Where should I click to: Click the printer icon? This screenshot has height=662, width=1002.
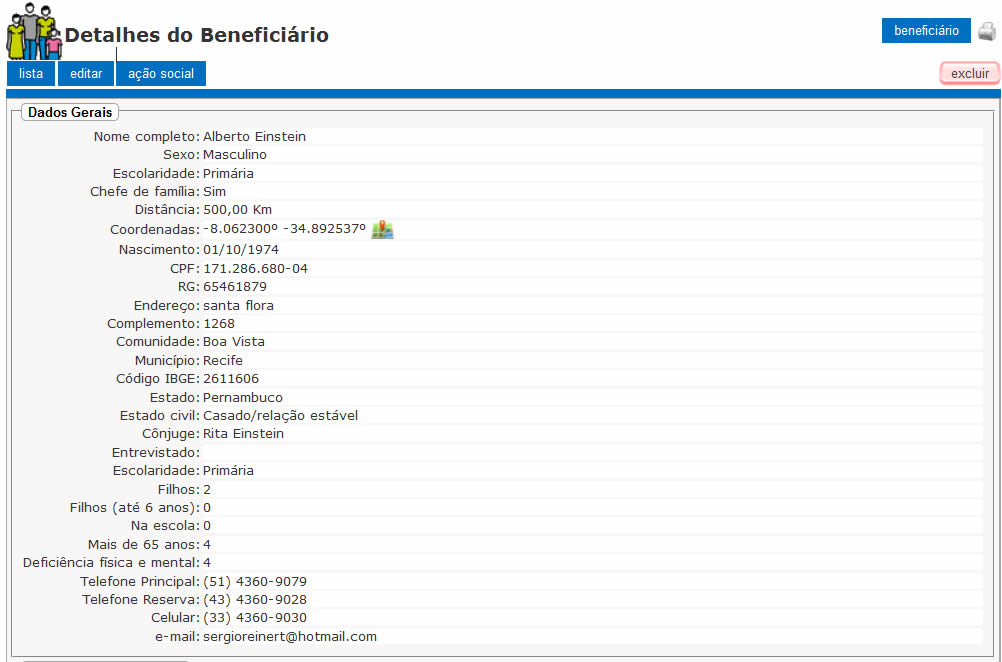tap(987, 31)
